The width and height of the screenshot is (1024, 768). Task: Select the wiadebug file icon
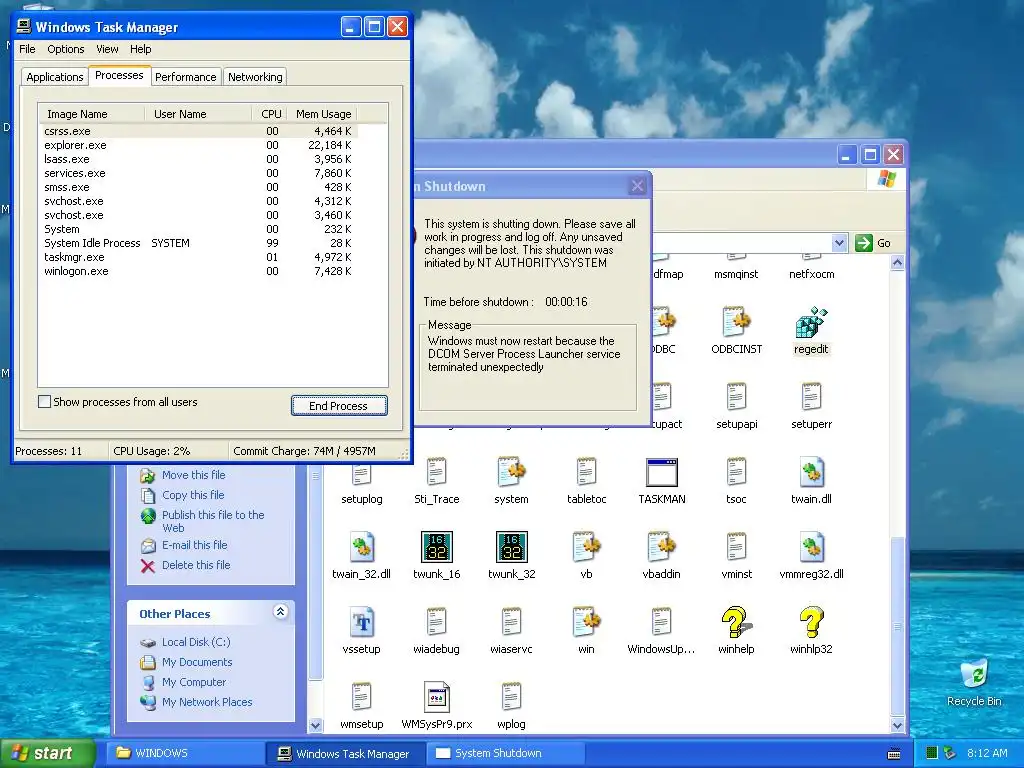[x=436, y=622]
